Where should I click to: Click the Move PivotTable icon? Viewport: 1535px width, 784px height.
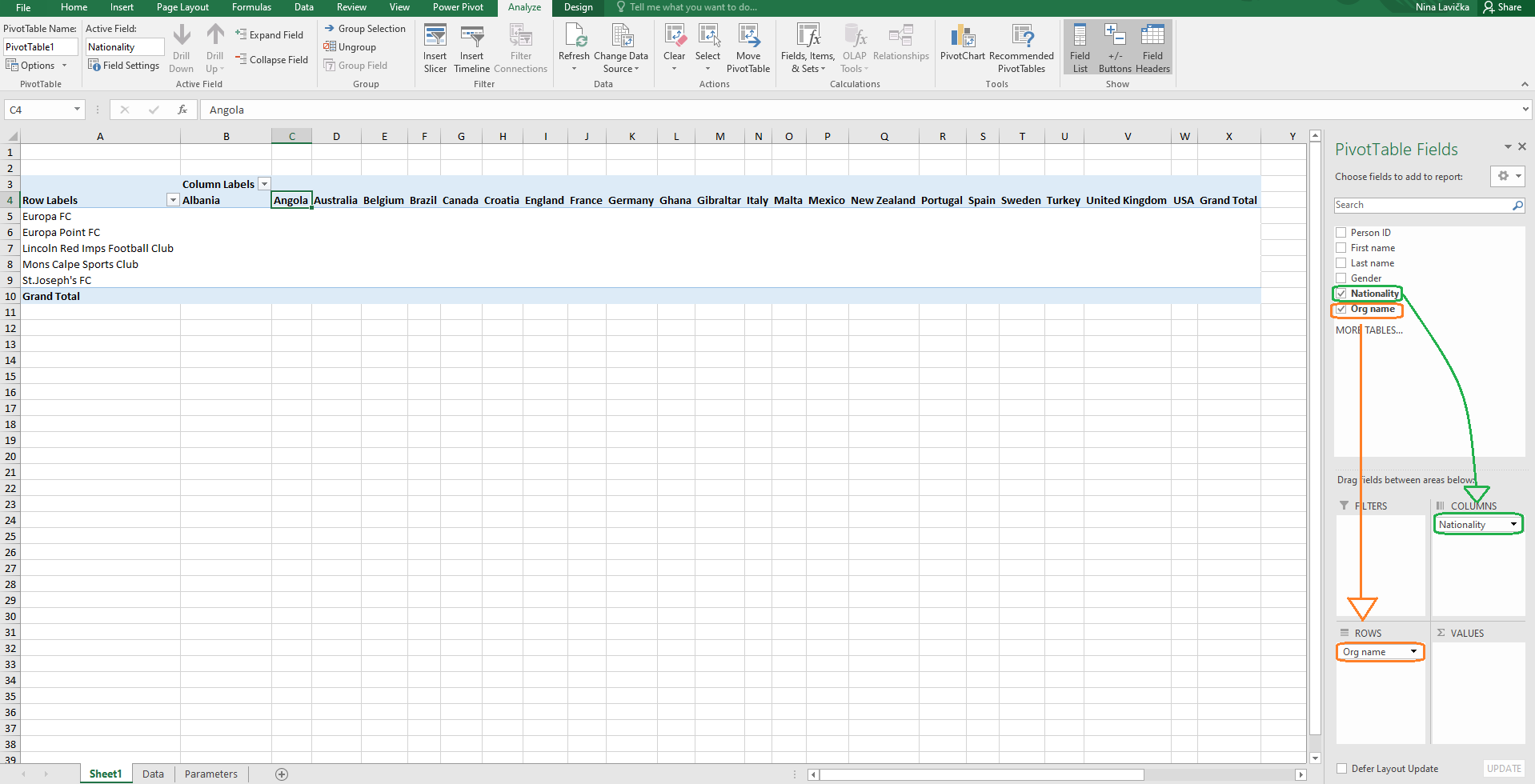click(x=747, y=38)
